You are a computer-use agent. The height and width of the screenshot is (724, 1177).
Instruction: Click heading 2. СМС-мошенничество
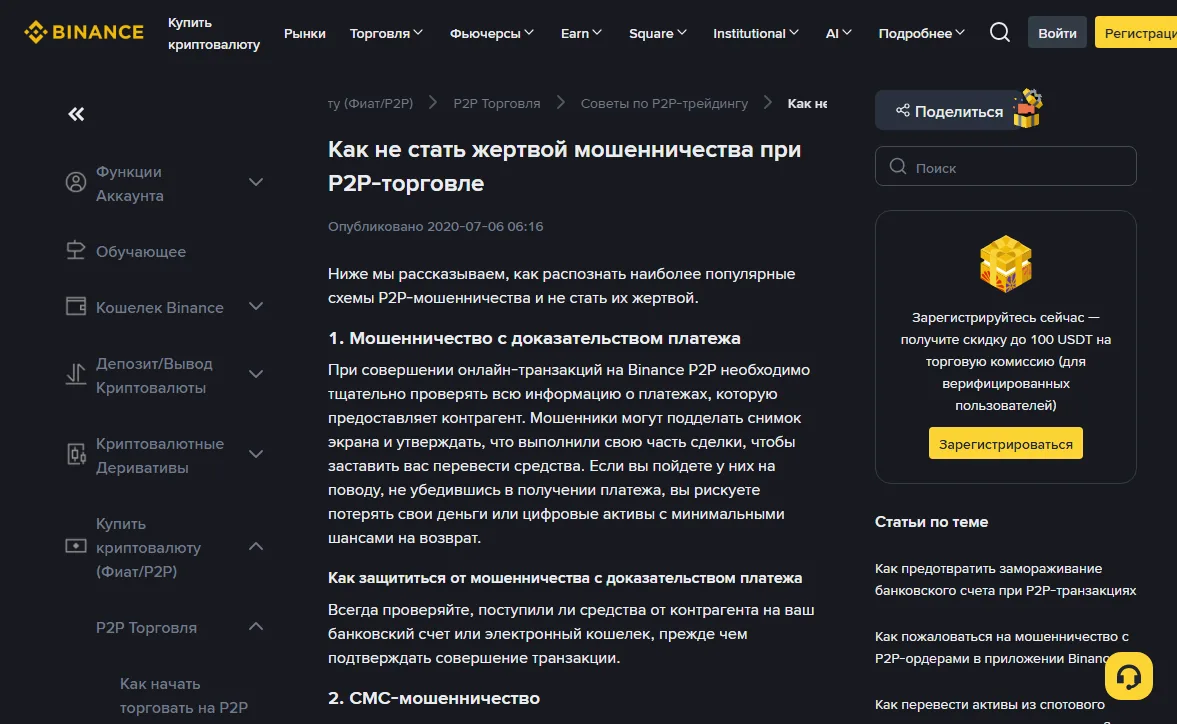click(434, 698)
